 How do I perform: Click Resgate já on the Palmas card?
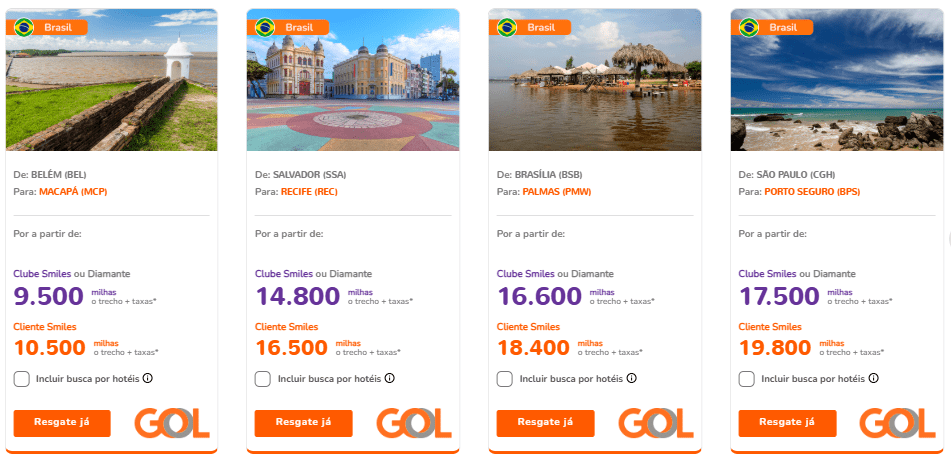click(x=545, y=423)
